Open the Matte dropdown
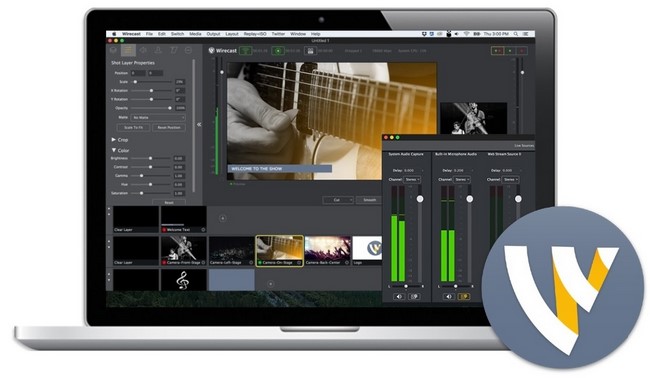The height and width of the screenshot is (378, 650). coord(158,118)
